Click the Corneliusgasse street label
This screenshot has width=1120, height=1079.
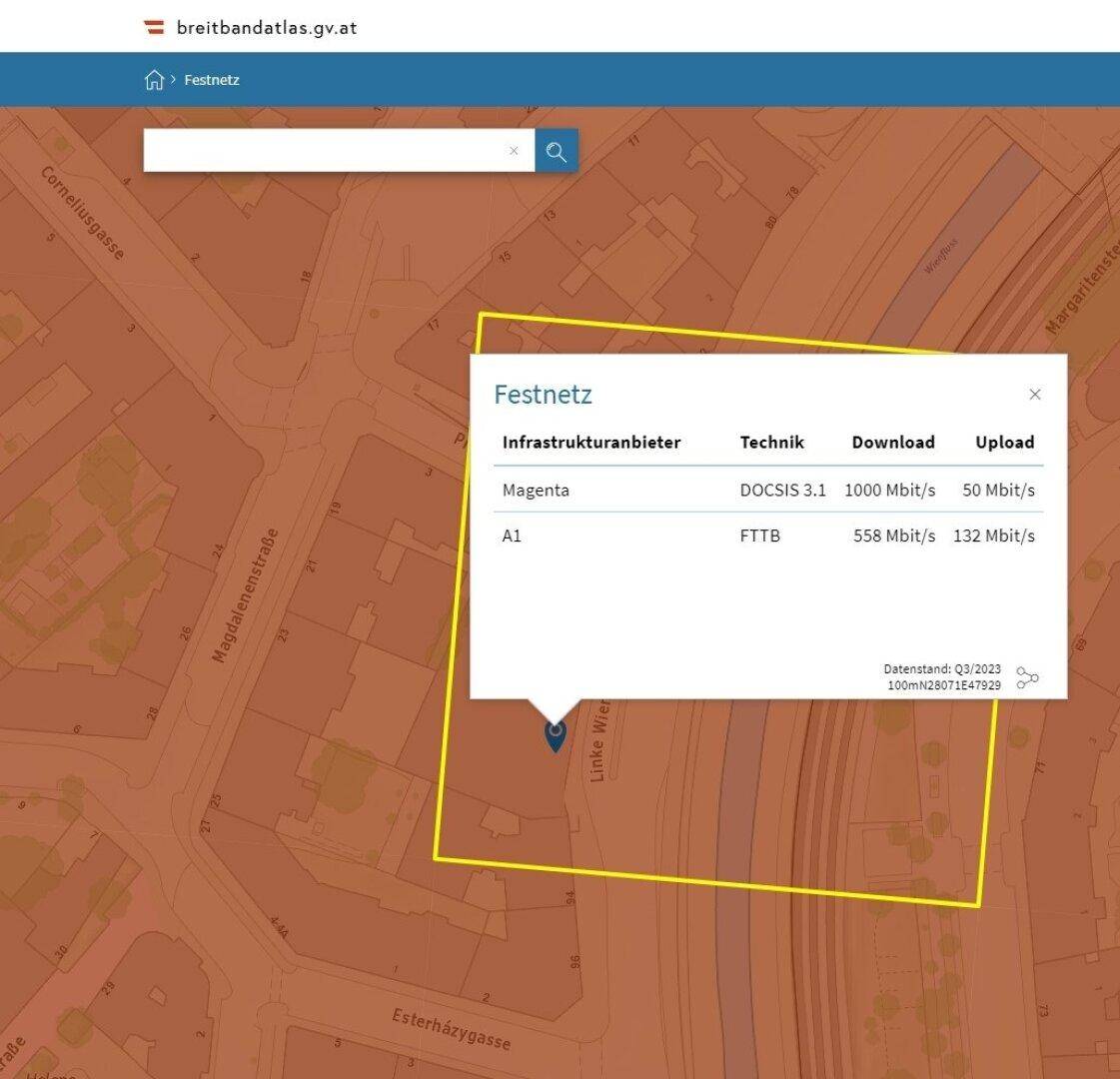(83, 213)
